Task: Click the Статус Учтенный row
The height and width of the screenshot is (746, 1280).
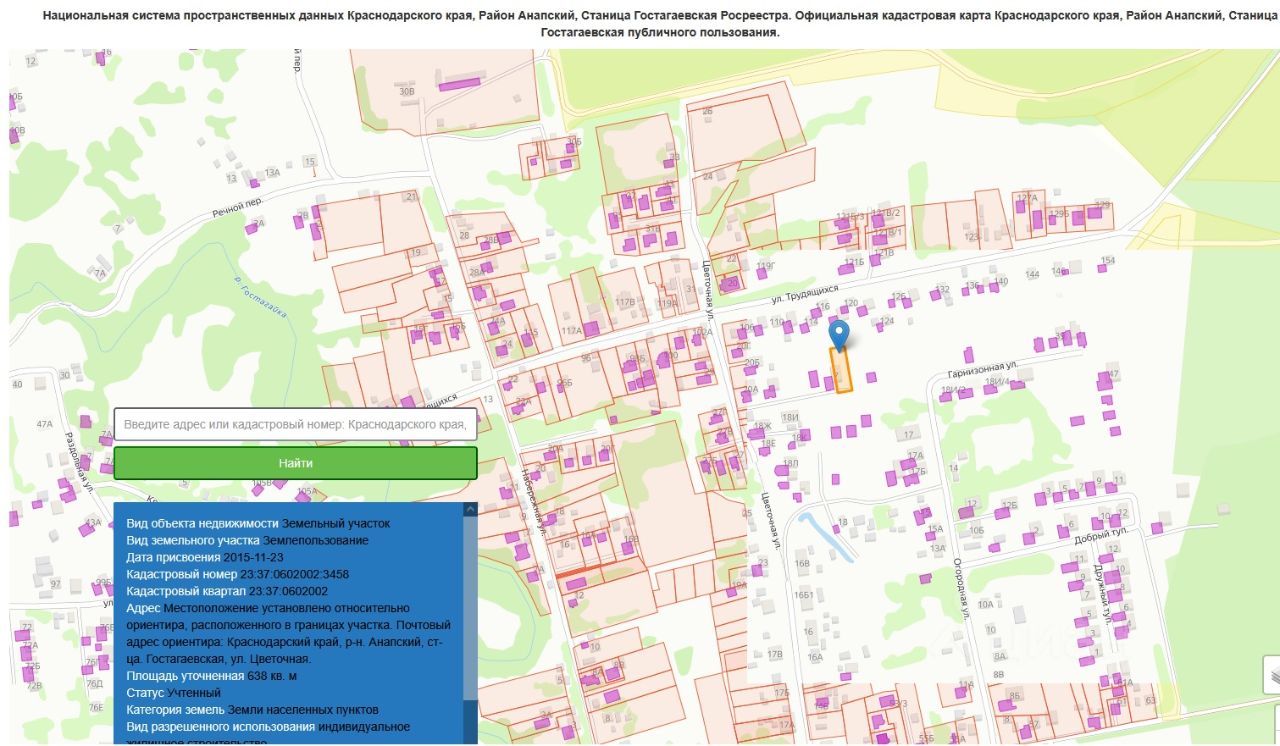Action: pyautogui.click(x=173, y=693)
